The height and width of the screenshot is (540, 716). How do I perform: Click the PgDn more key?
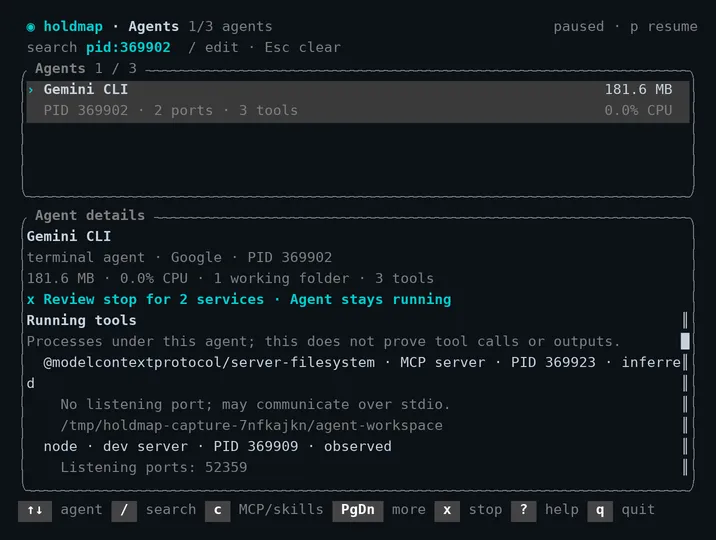tap(358, 510)
